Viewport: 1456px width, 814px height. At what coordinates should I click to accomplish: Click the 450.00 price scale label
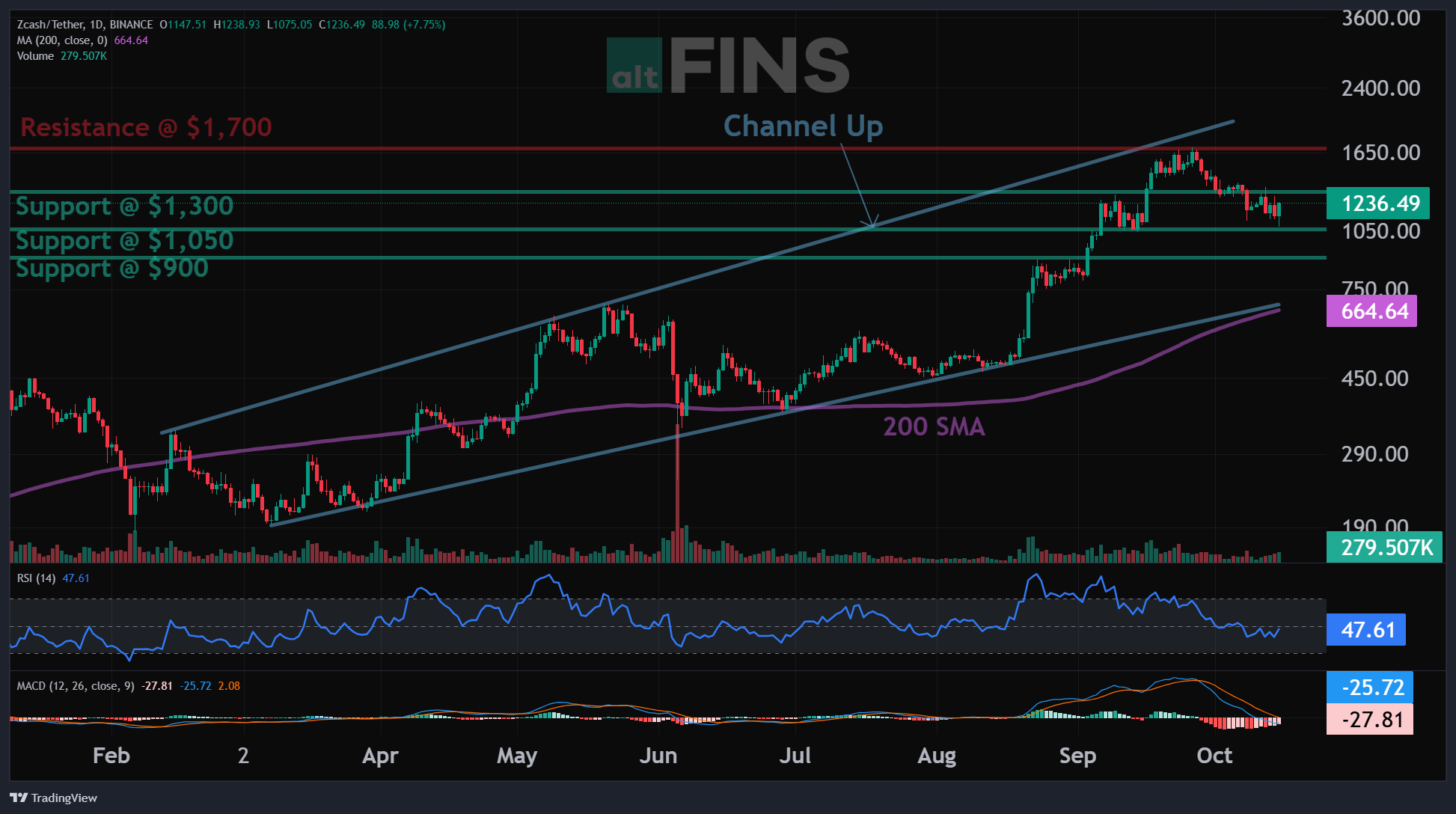1375,379
